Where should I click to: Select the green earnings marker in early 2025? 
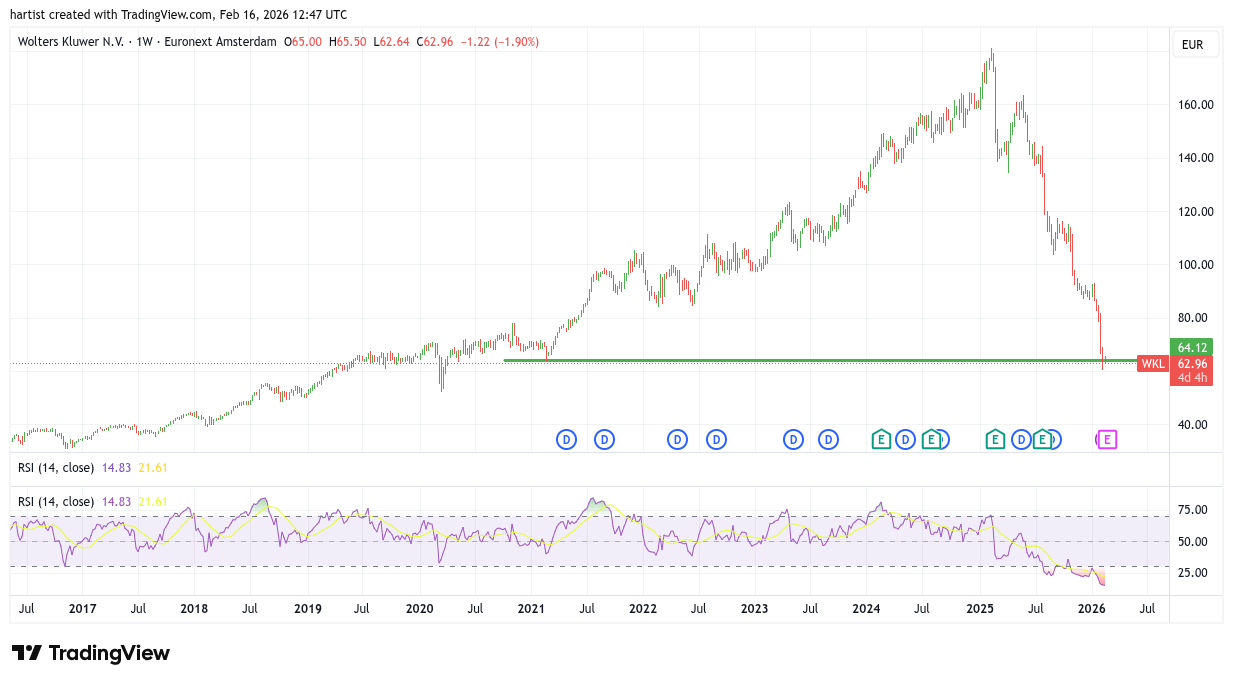[x=995, y=439]
